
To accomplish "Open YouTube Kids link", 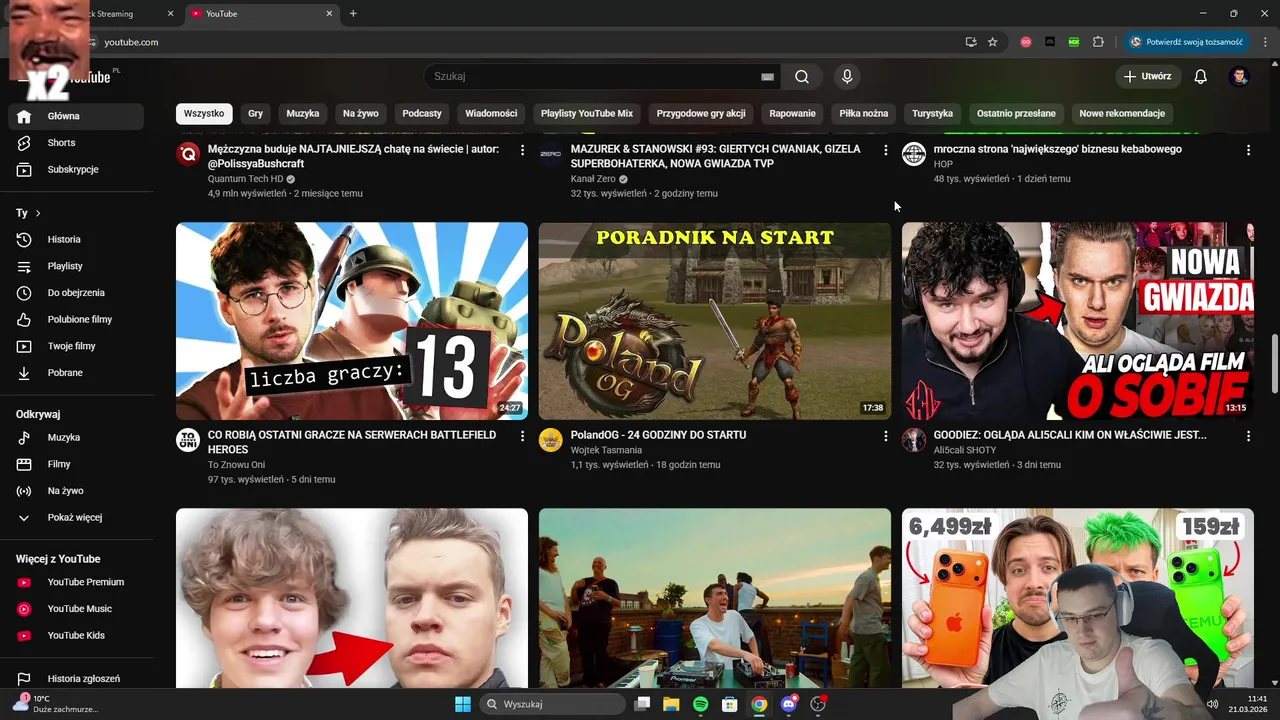I will (x=77, y=636).
